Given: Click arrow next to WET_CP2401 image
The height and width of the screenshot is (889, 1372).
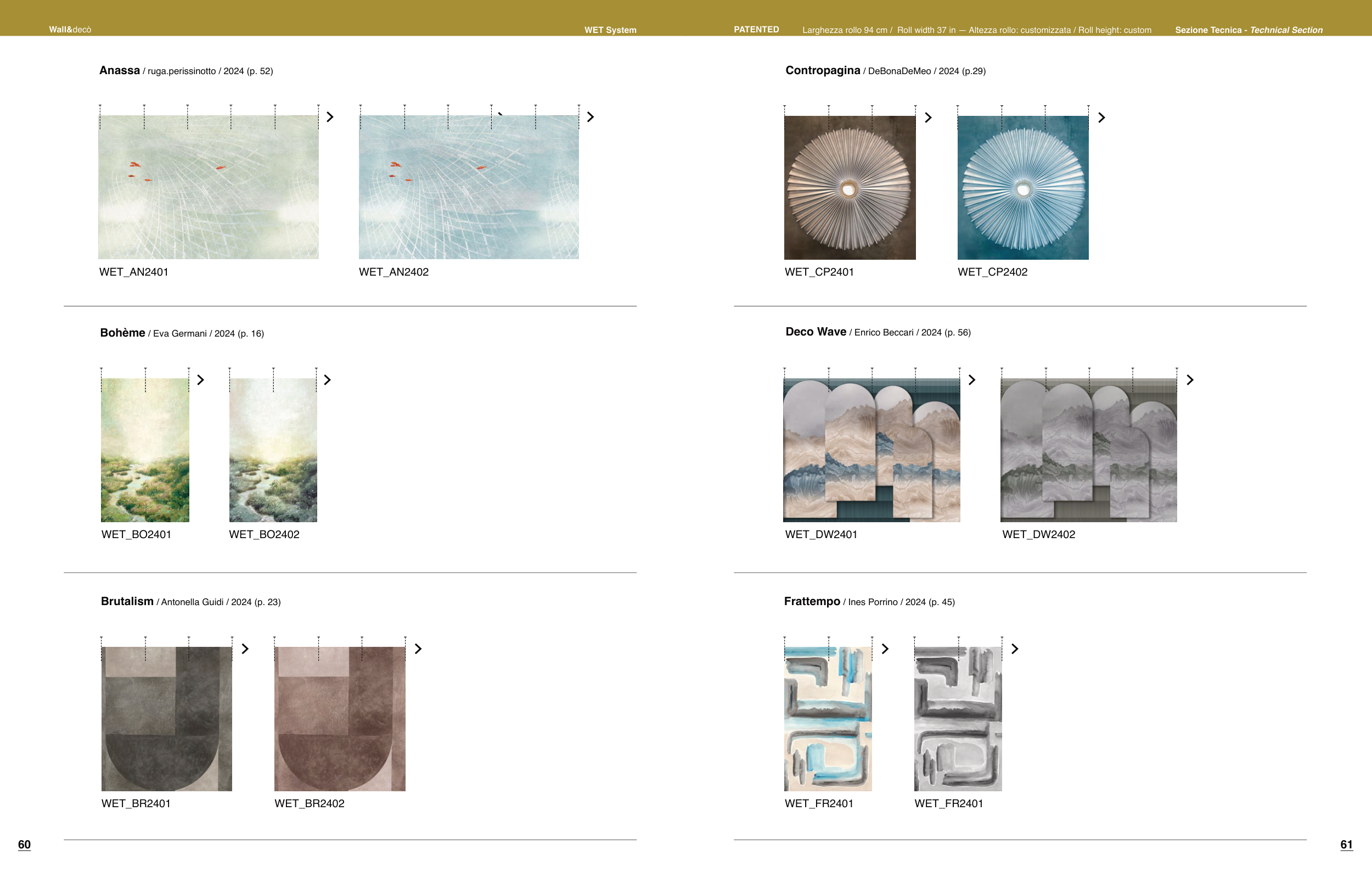Looking at the screenshot, I should 928,118.
